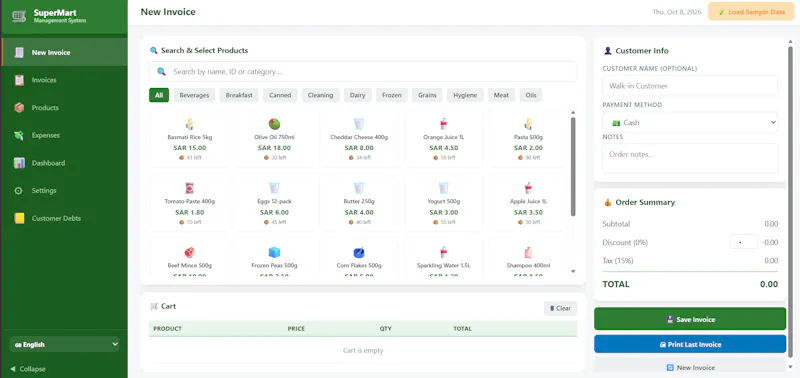Image resolution: width=800 pixels, height=378 pixels.
Task: Click the SAR 15.00 price text
Action: pyautogui.click(x=190, y=148)
